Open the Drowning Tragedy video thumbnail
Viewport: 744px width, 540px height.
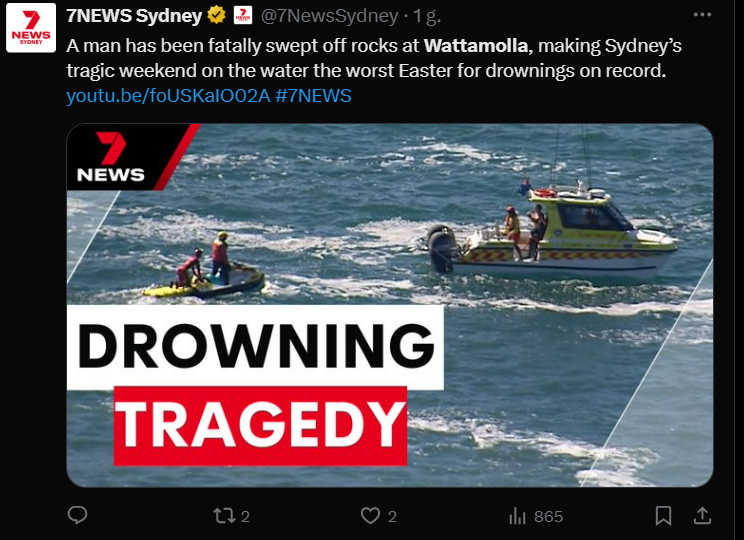click(390, 305)
